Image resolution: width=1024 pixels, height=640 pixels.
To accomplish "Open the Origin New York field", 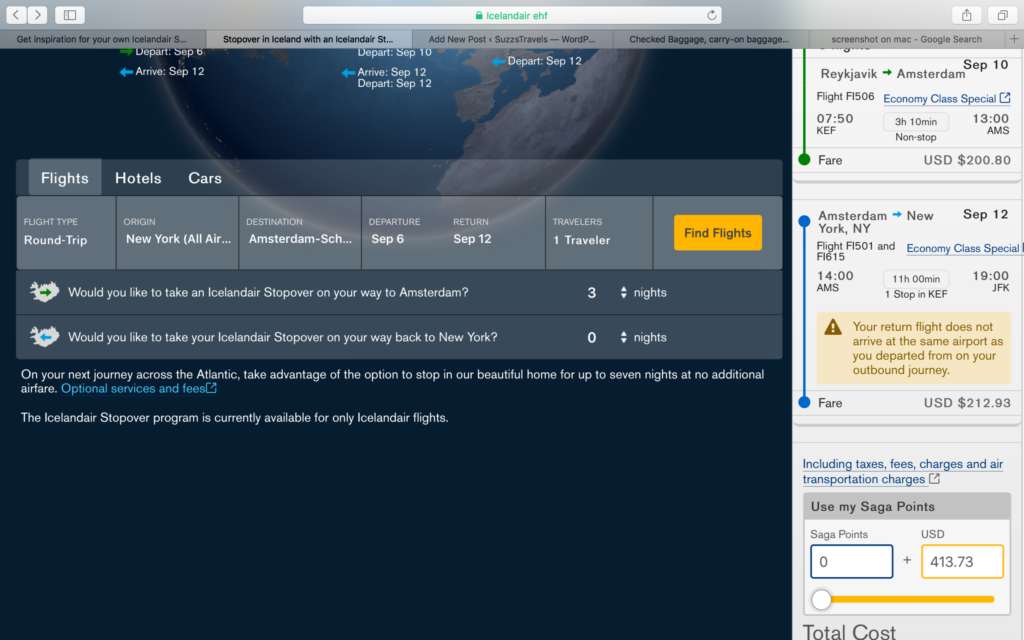I will tap(177, 232).
